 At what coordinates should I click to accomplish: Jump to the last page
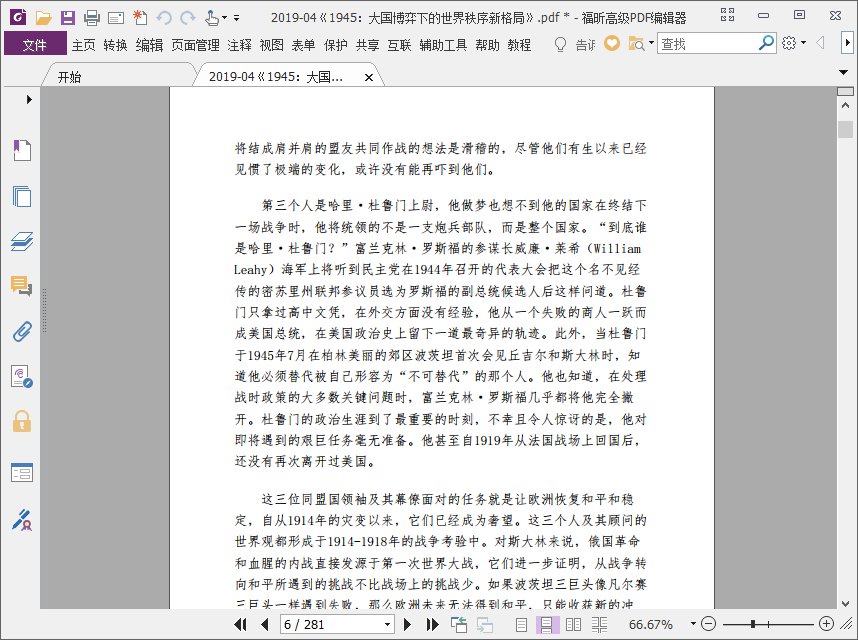tap(432, 624)
